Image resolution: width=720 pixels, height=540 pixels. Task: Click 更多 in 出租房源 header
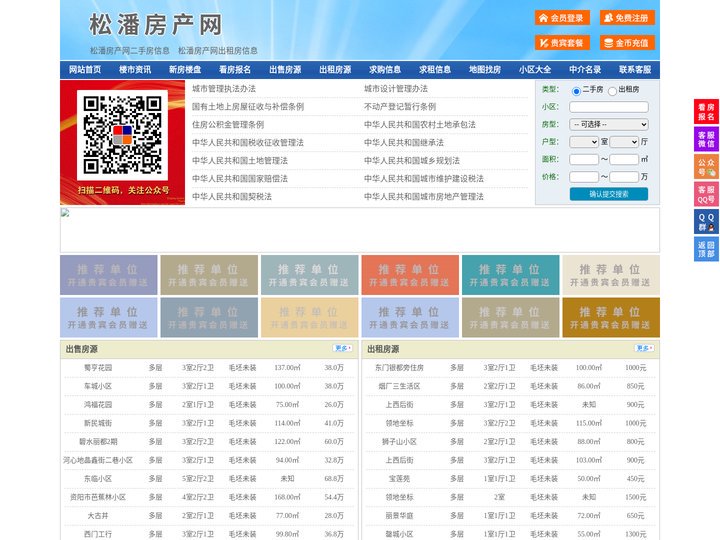(x=644, y=349)
